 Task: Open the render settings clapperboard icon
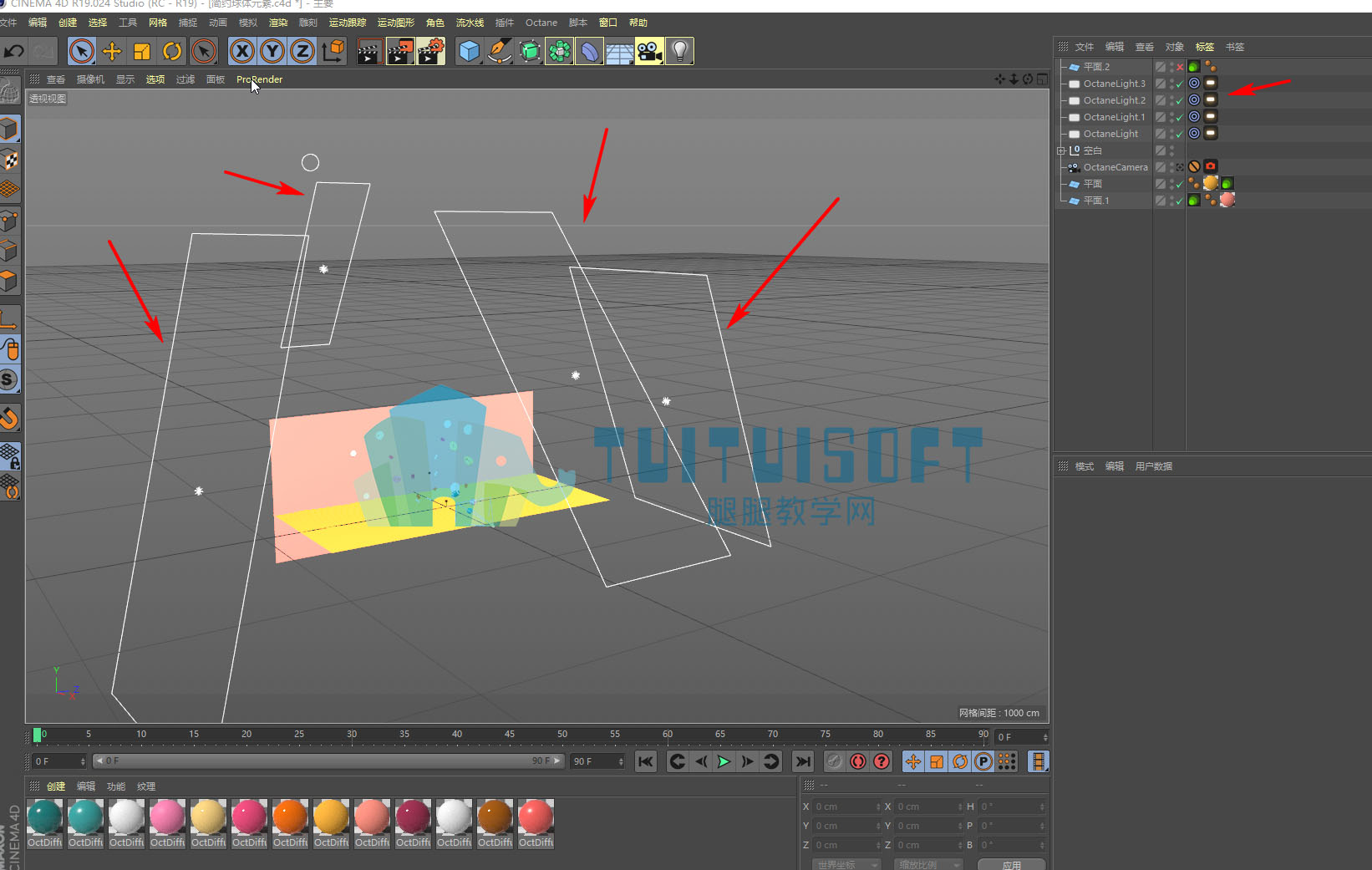(x=430, y=52)
